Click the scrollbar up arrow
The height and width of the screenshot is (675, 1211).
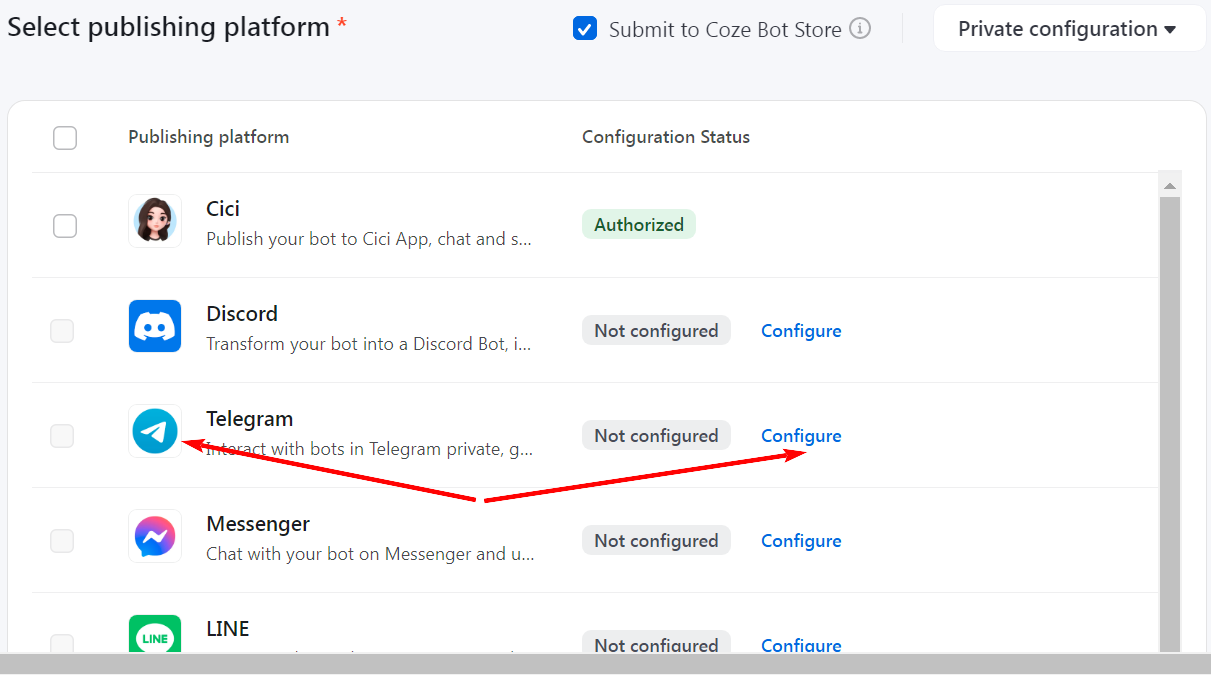click(x=1169, y=185)
